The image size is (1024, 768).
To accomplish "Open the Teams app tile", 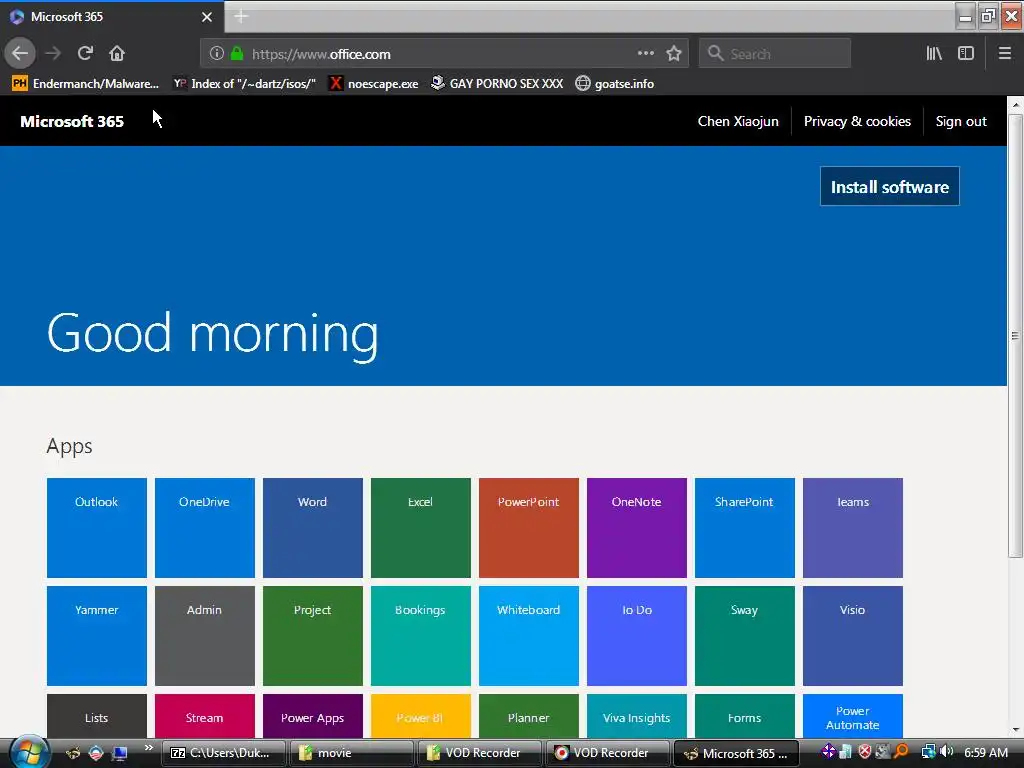I will click(x=853, y=528).
